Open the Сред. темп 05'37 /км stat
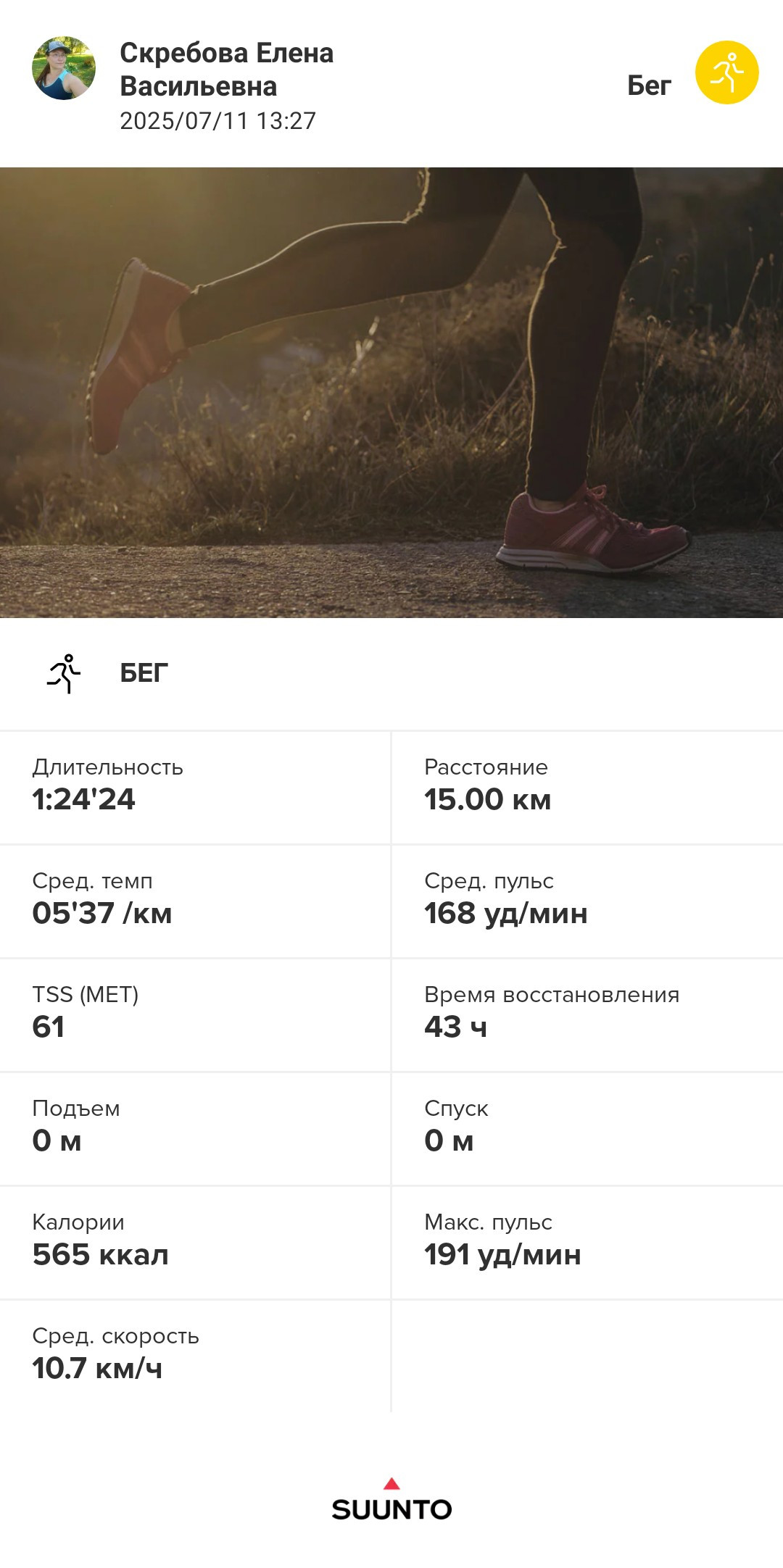The height and width of the screenshot is (1568, 783). [195, 901]
